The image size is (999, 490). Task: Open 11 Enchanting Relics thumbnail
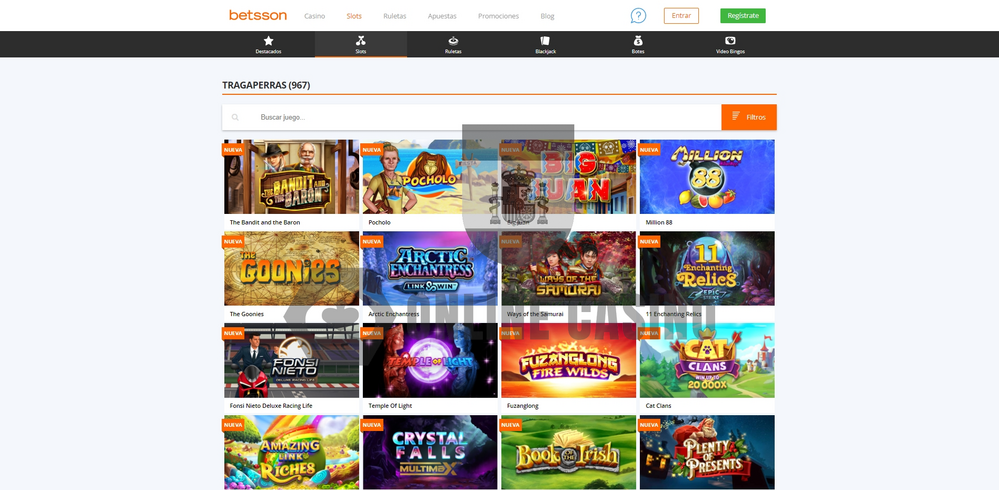pos(707,268)
